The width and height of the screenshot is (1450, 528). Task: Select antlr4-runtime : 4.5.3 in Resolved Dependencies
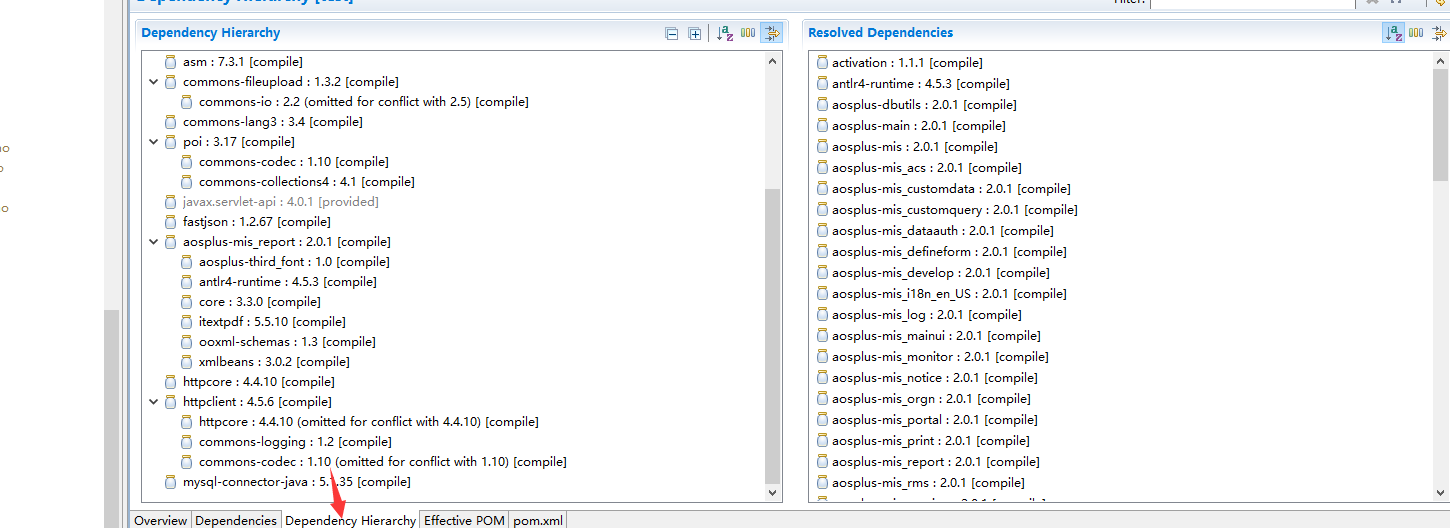[x=921, y=84]
